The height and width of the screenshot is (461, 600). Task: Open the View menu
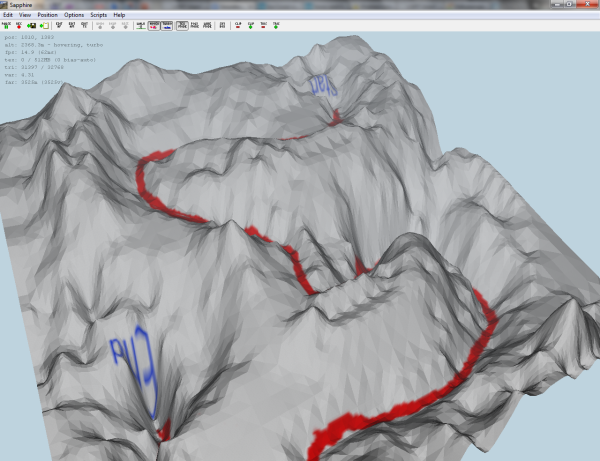(x=25, y=15)
